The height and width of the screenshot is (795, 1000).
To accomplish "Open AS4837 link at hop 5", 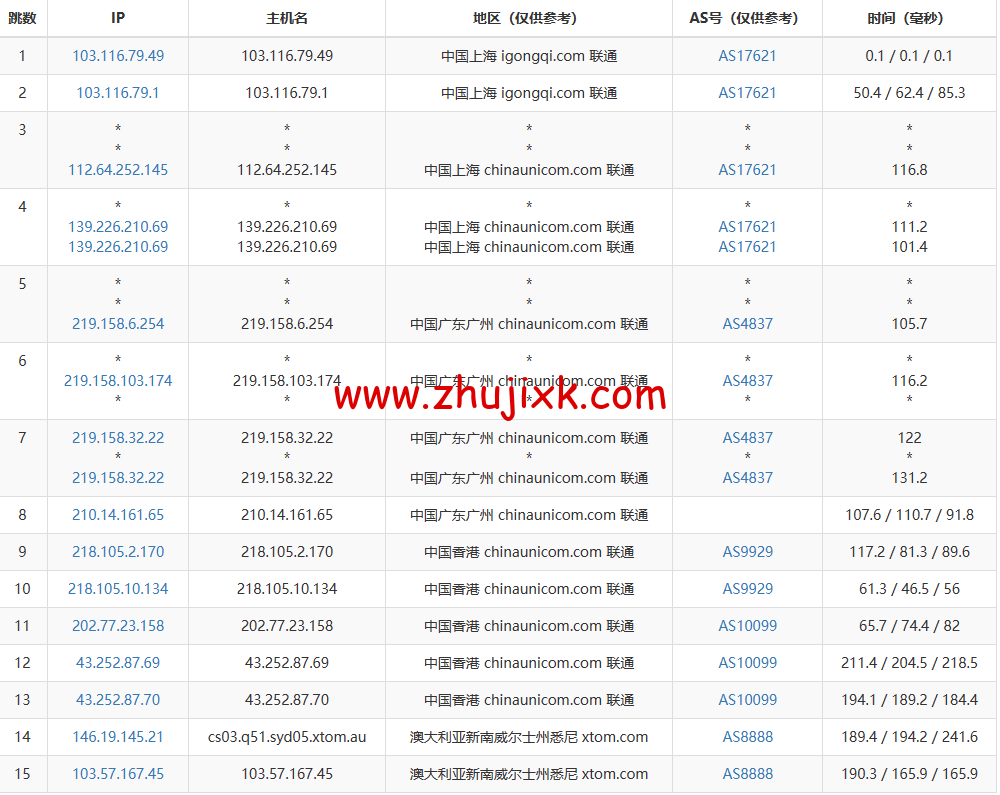I will pyautogui.click(x=747, y=323).
